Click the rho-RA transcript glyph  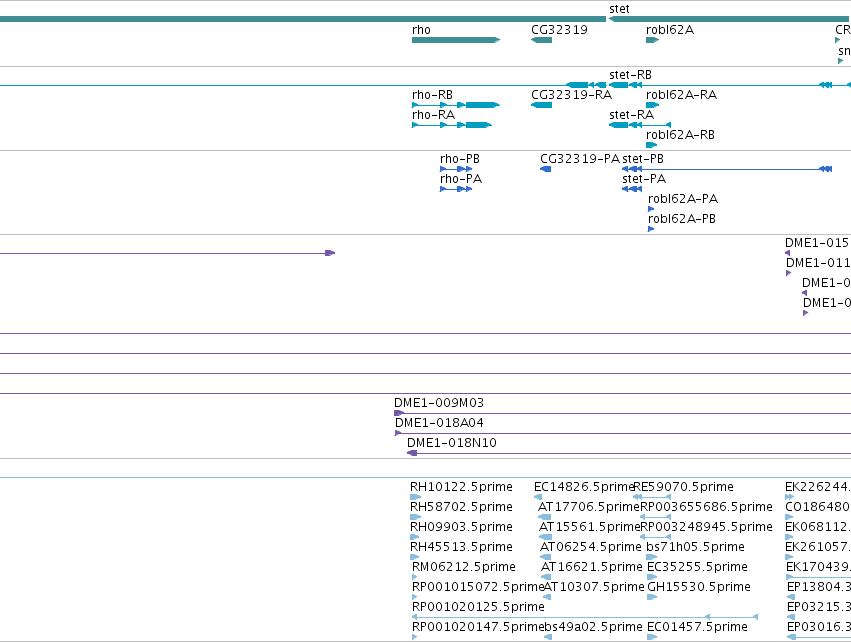click(x=452, y=125)
